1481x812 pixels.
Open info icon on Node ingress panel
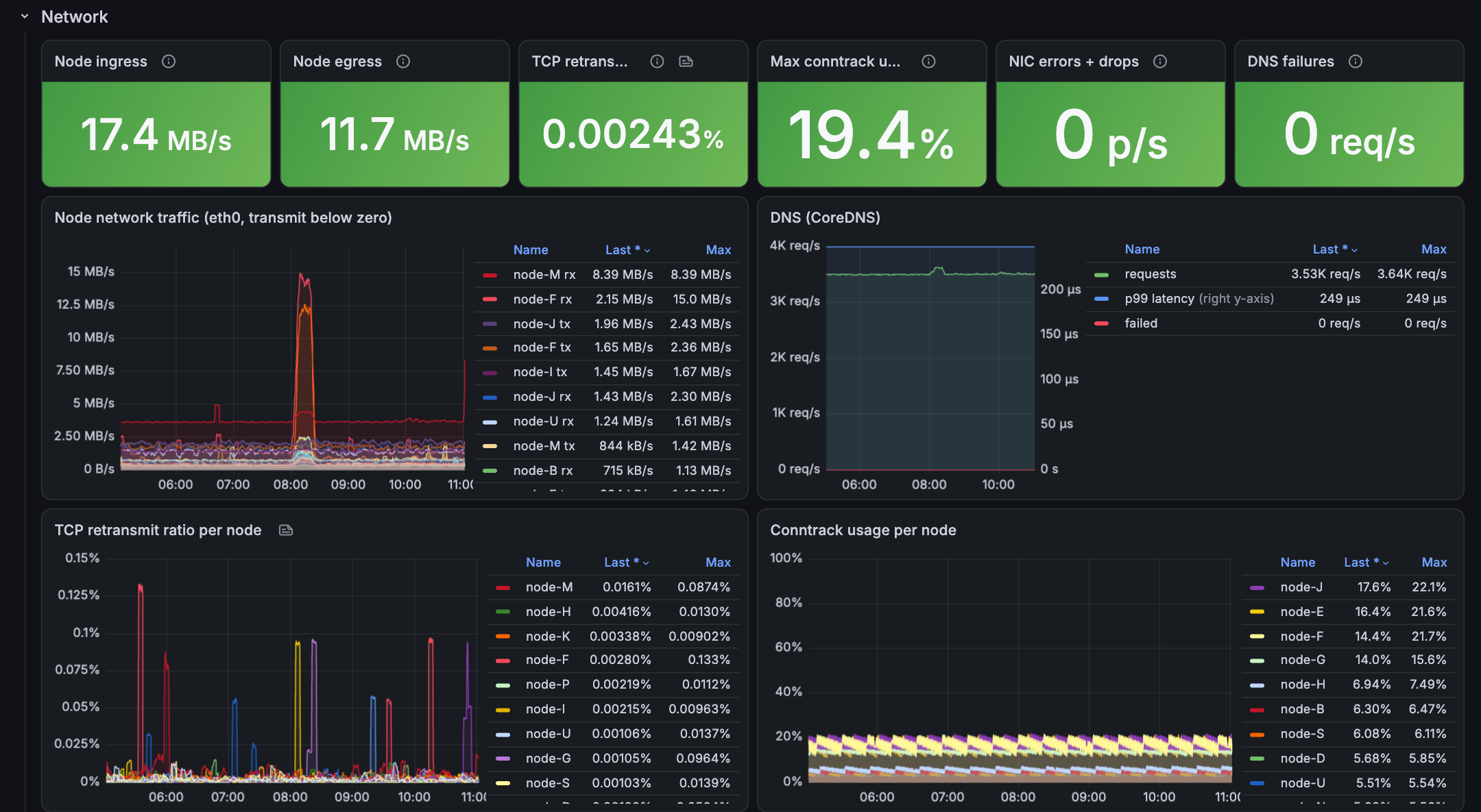[x=169, y=62]
